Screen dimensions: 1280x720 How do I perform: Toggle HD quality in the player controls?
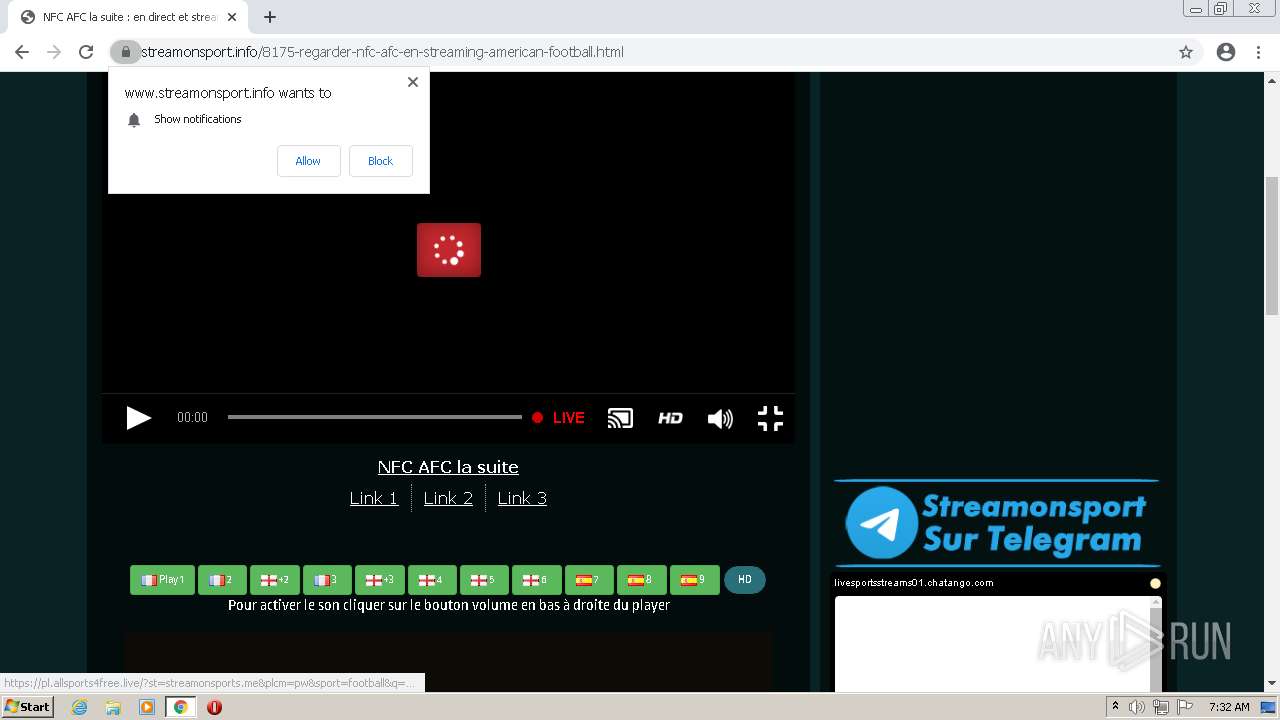[x=670, y=418]
